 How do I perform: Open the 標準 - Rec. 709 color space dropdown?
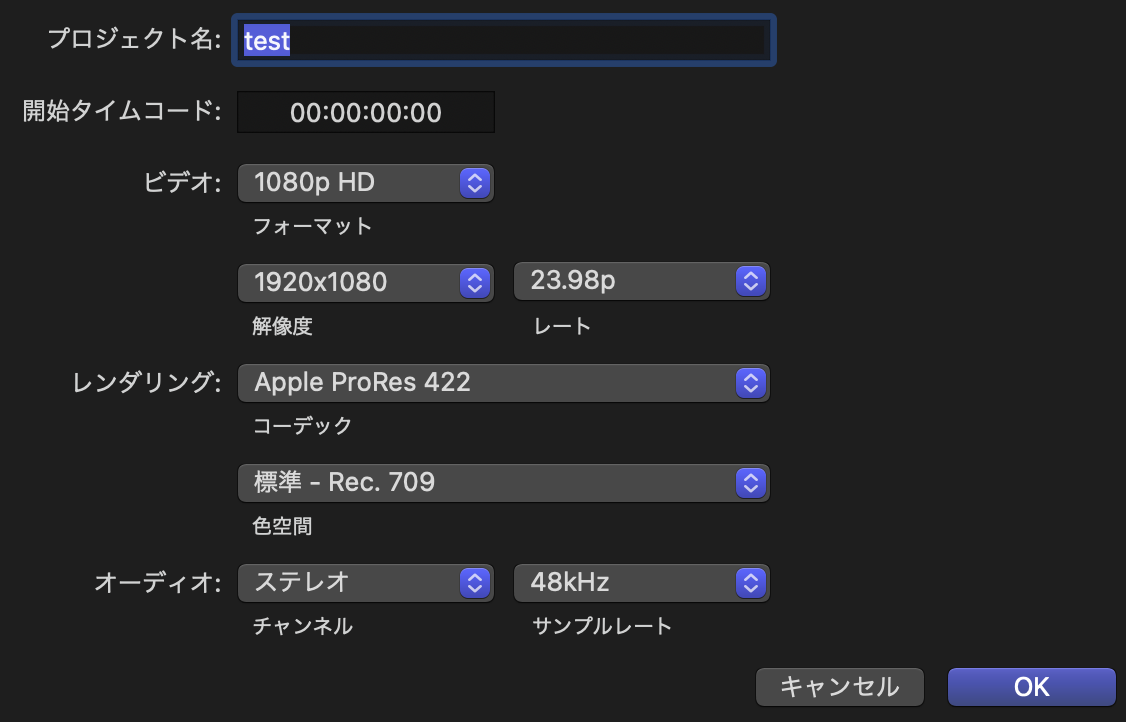point(504,483)
